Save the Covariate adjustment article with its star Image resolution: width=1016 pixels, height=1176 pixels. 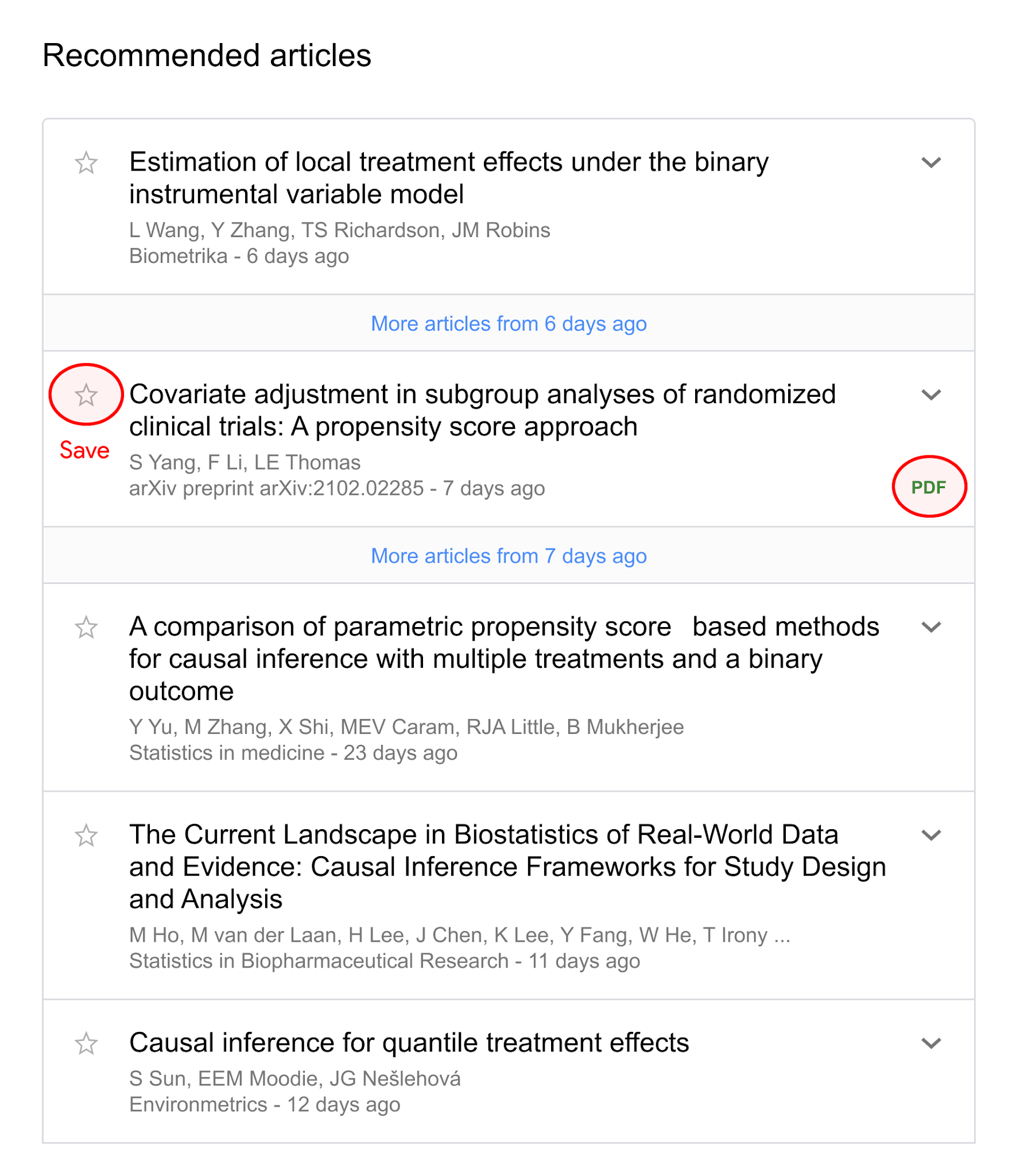(x=86, y=395)
